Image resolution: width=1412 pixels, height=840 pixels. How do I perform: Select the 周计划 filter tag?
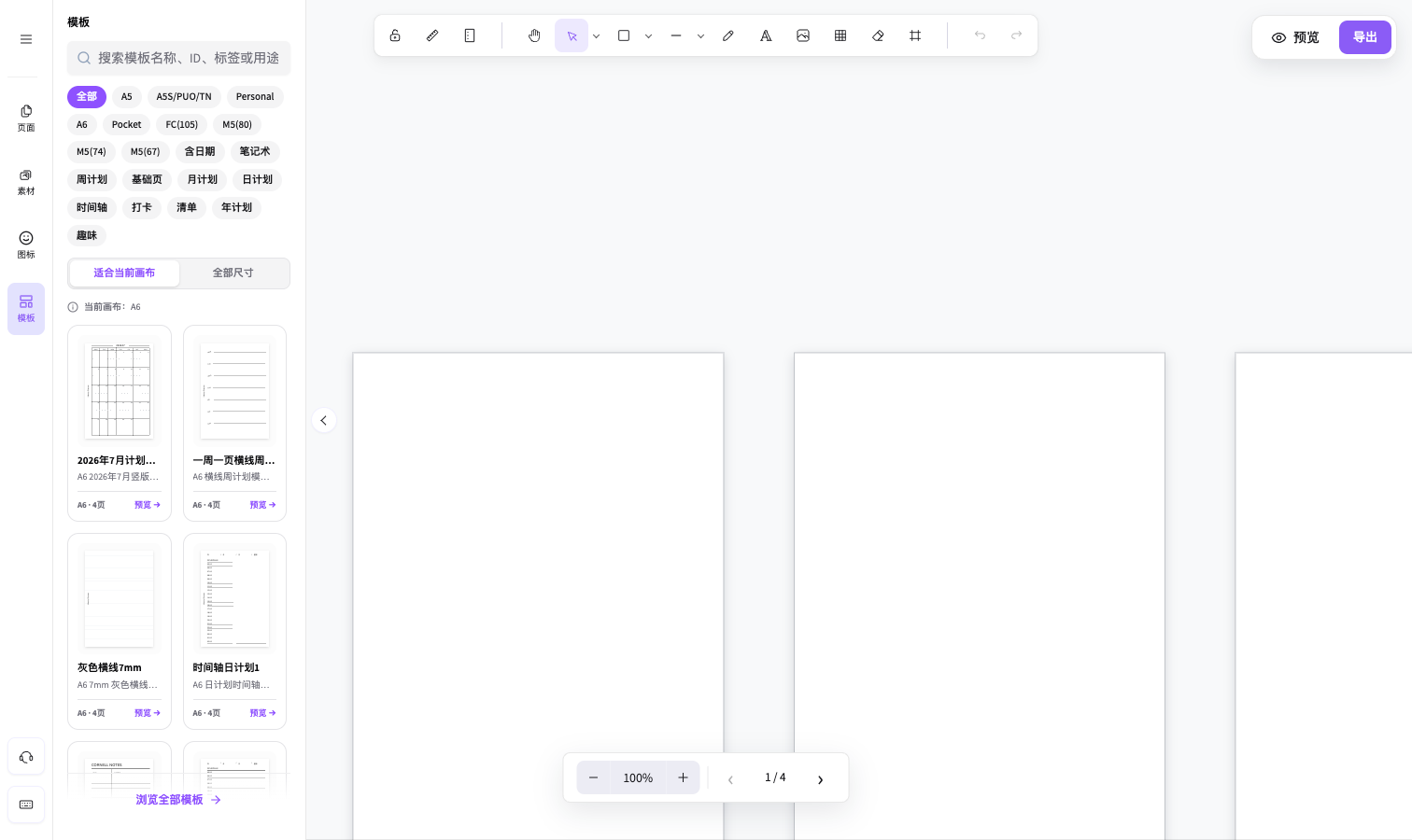point(92,179)
